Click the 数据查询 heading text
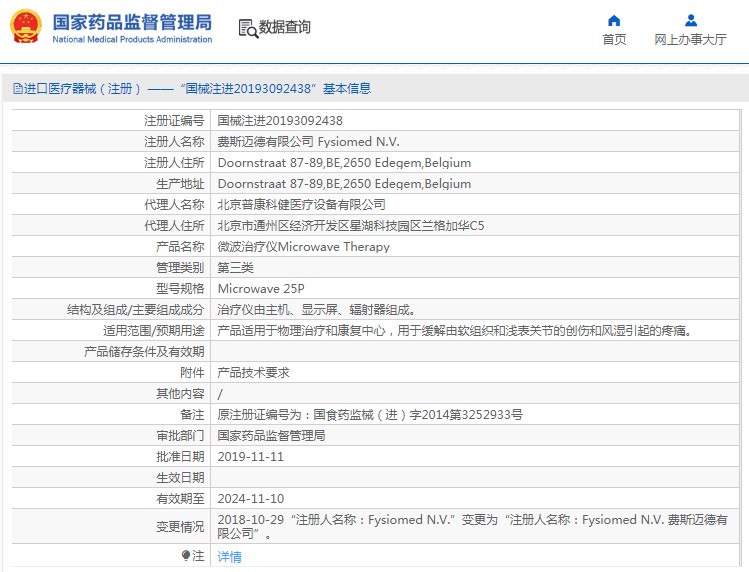 pyautogui.click(x=285, y=27)
